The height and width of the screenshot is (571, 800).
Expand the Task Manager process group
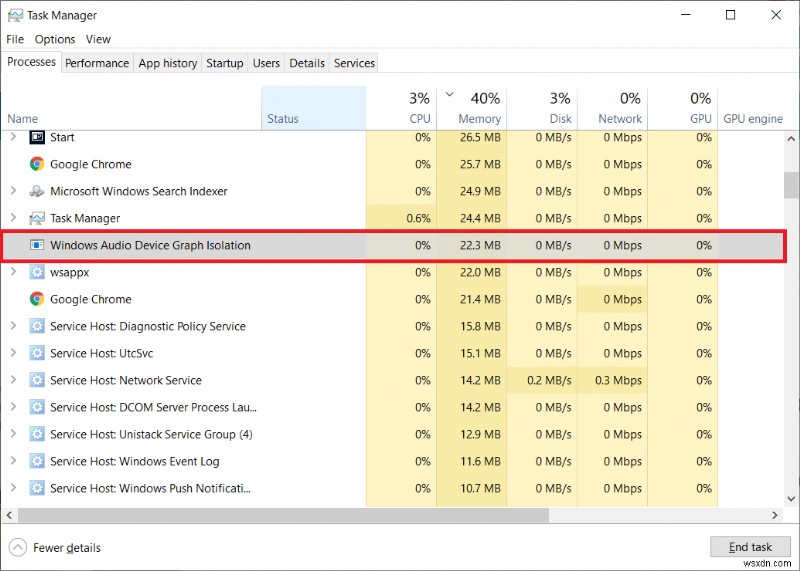click(13, 218)
